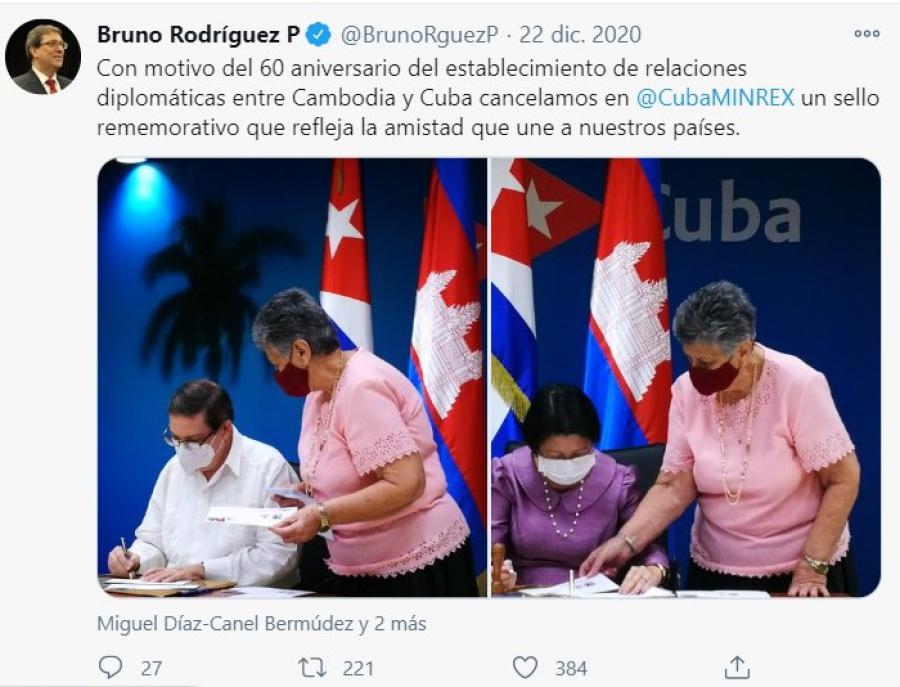This screenshot has height=687, width=900.
Task: Open the left photo of minister signing
Action: coord(292,378)
